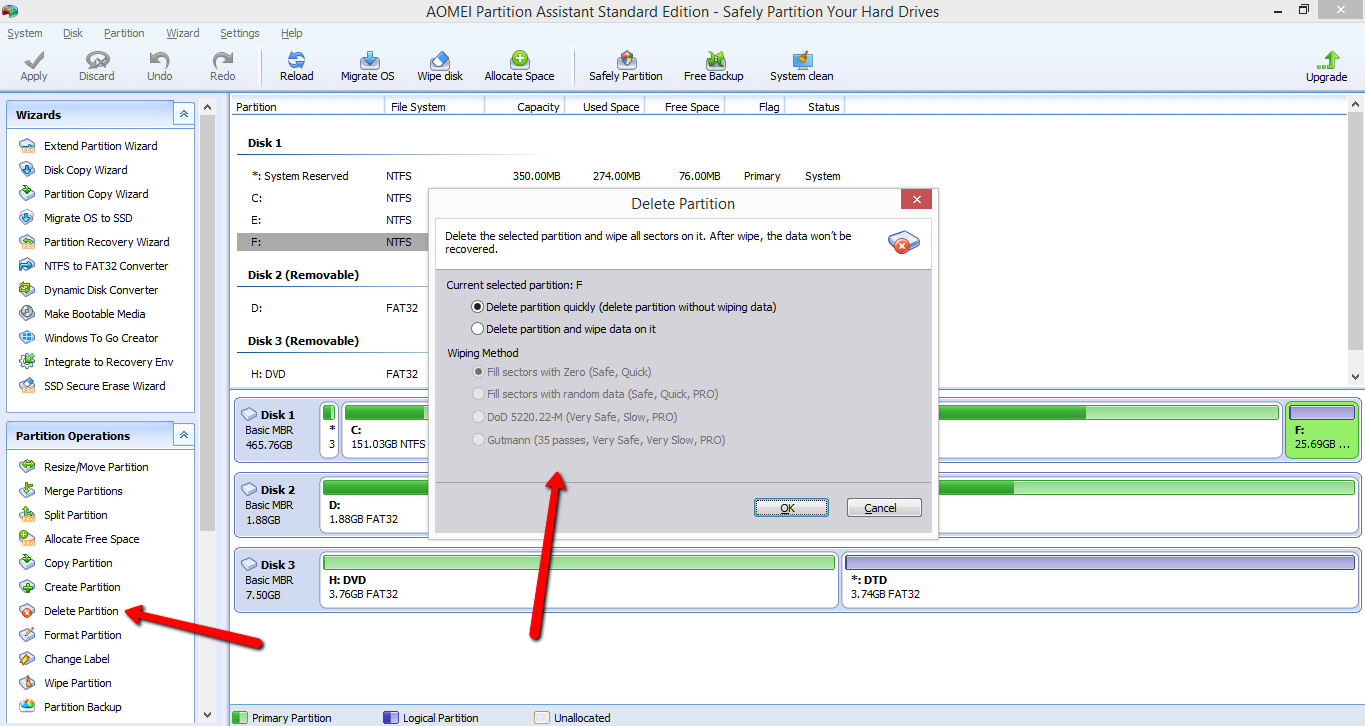The image size is (1365, 726).
Task: Confirm deletion with the OK button
Action: point(791,508)
